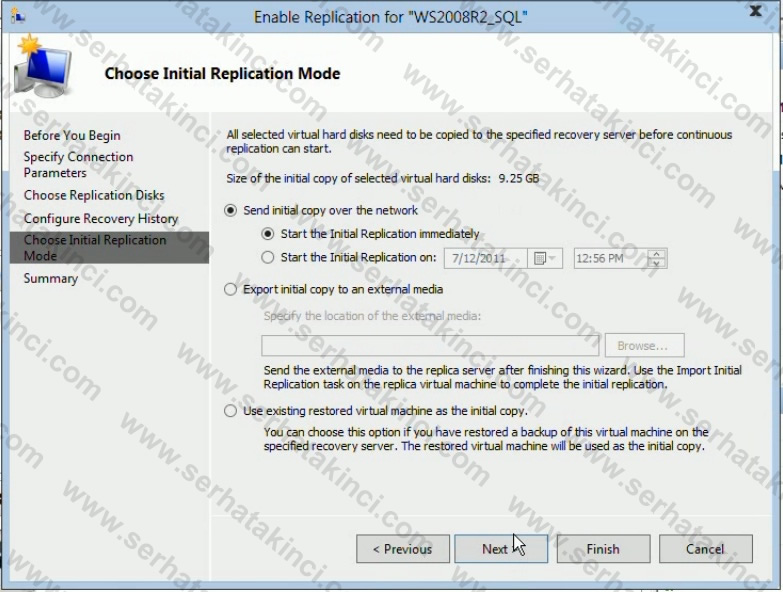Click the Choose Initial Replication Mode heading

pos(222,73)
